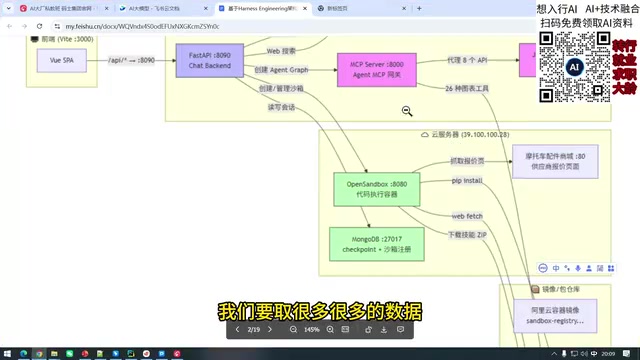Click the "下载技能 ZIP" edge label
This screenshot has height=360, width=640.
point(467,235)
